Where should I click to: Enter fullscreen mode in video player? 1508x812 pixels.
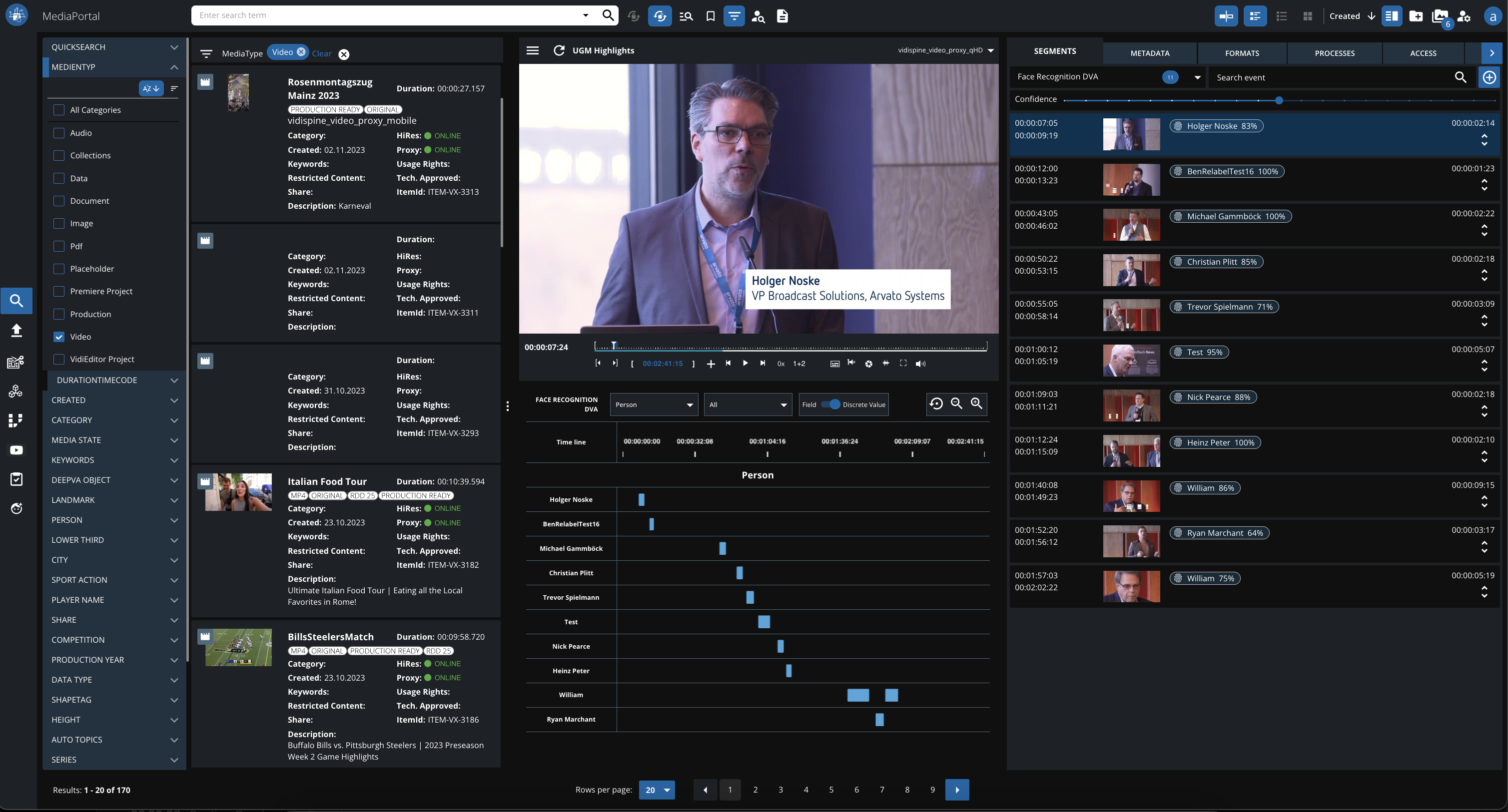click(x=903, y=363)
